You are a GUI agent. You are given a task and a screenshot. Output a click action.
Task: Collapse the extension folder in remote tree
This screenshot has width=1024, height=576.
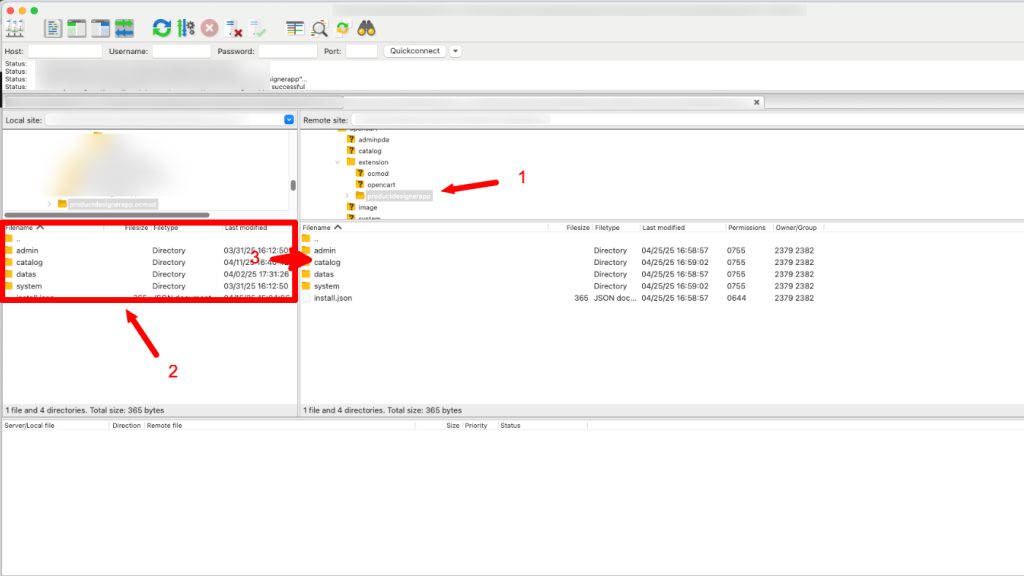click(x=338, y=162)
